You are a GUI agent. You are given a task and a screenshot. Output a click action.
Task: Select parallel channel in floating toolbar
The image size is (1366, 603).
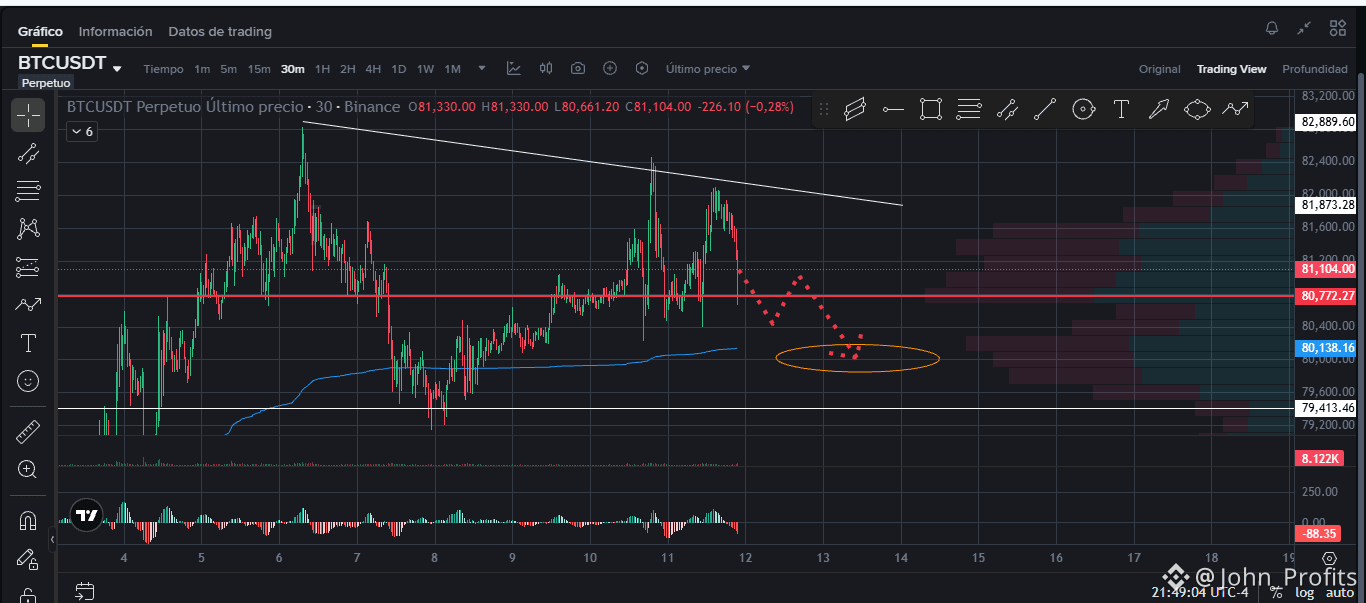[855, 110]
